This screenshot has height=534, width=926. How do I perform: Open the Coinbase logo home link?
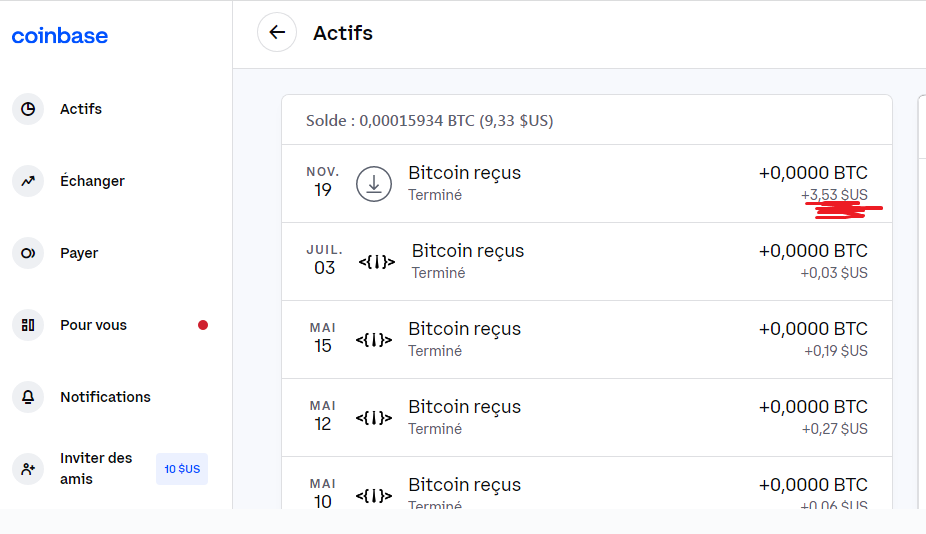(60, 36)
